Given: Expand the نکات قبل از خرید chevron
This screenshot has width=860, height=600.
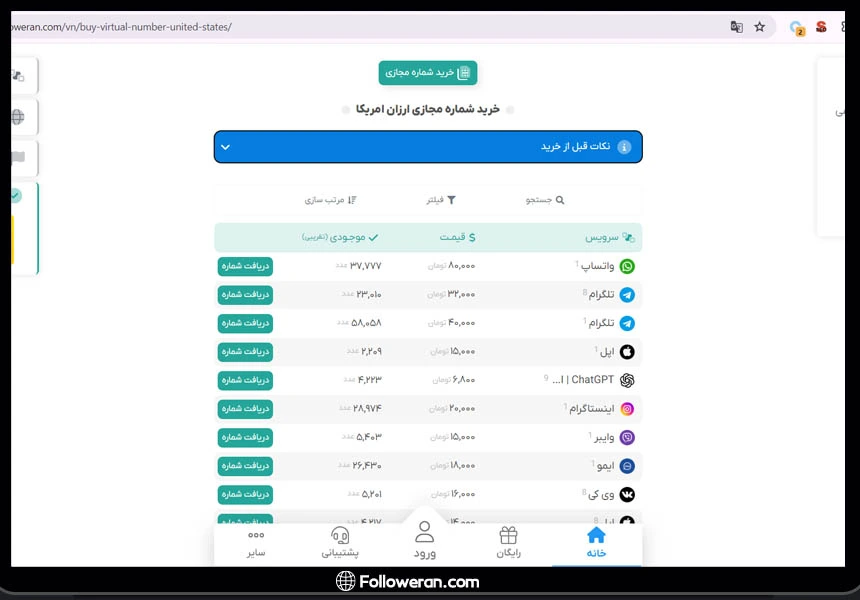Looking at the screenshot, I should click(225, 147).
